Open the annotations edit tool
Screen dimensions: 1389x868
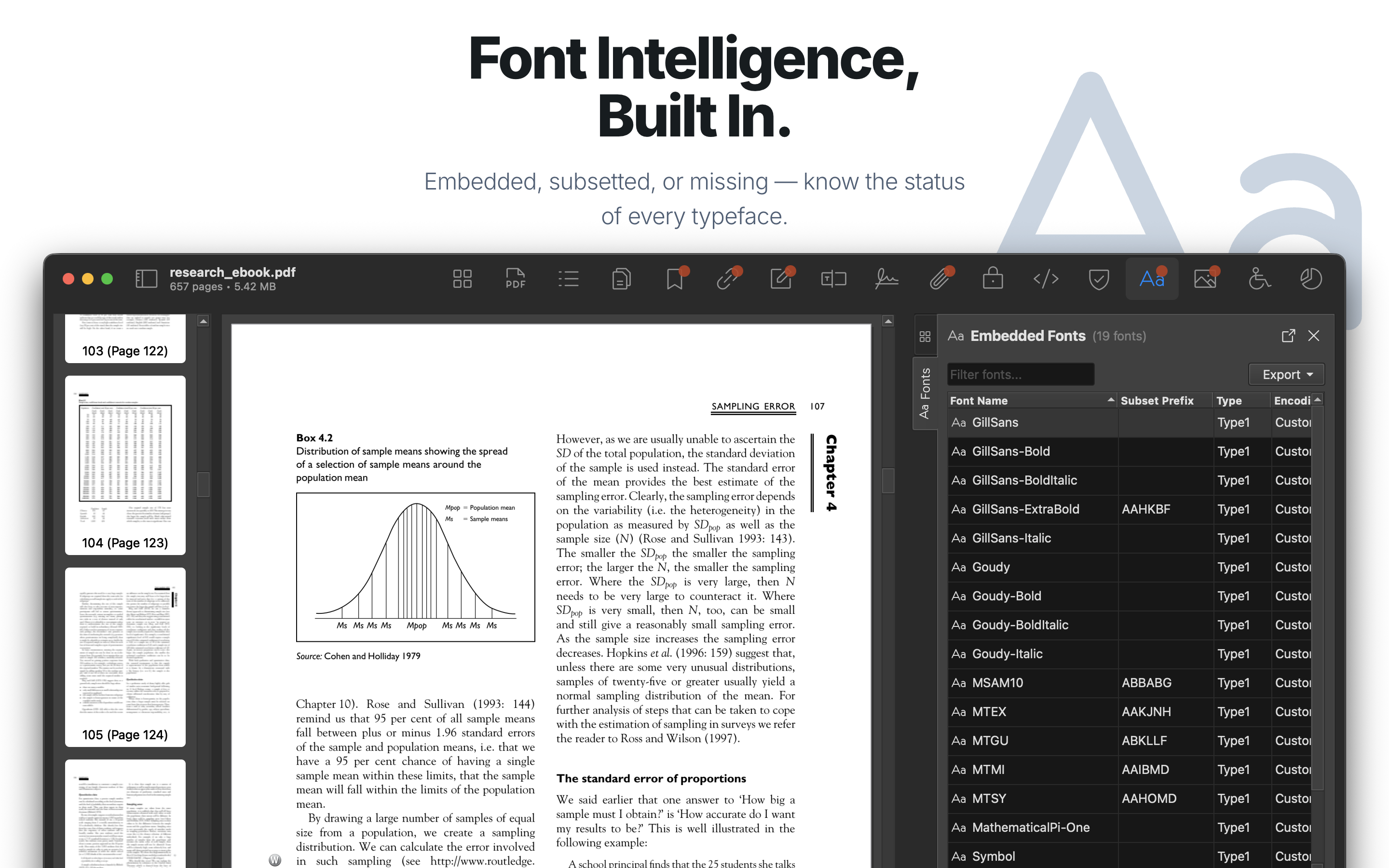(x=781, y=279)
